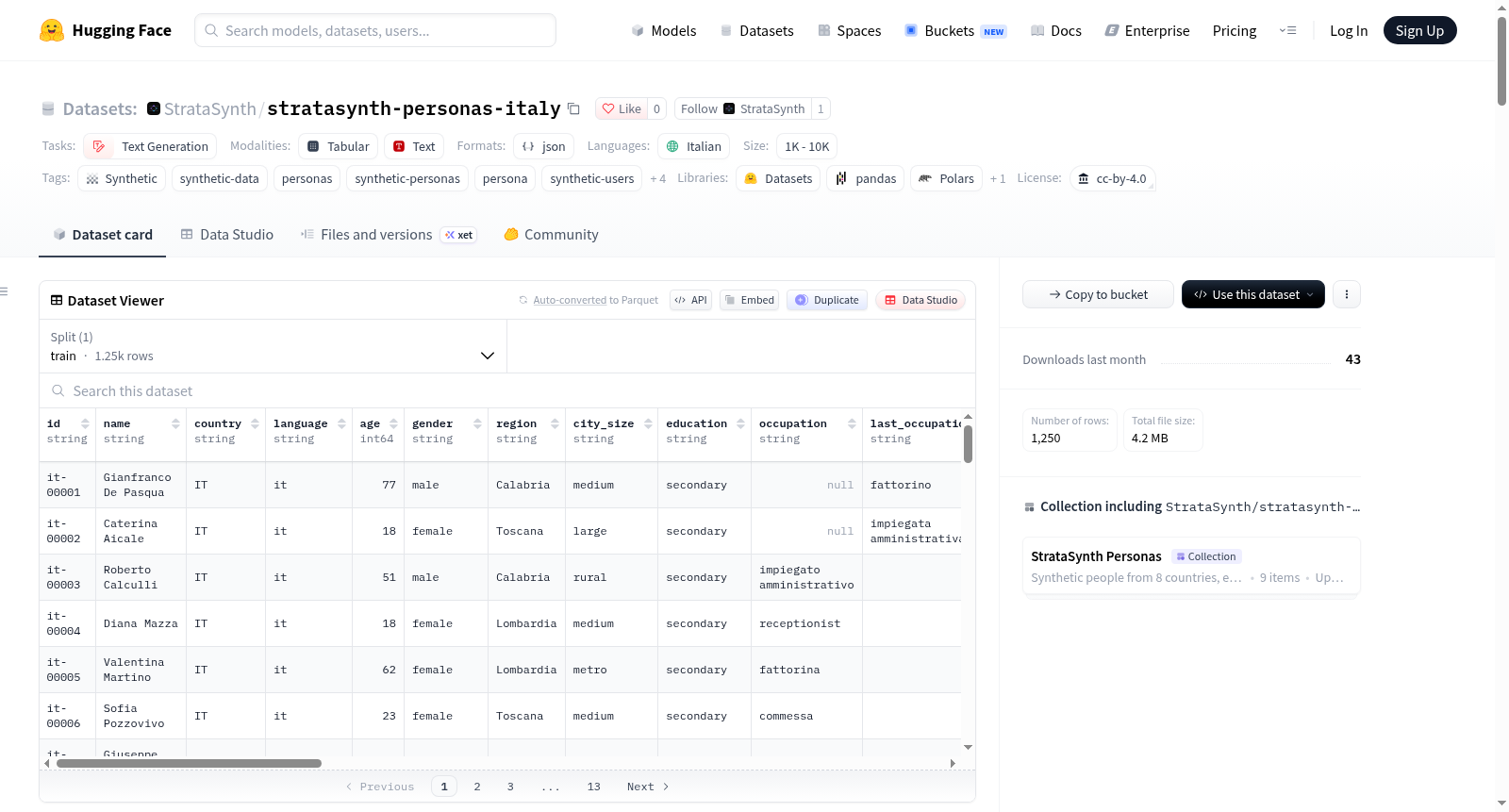1509x812 pixels.
Task: Copy dataset name with the copy icon
Action: pyautogui.click(x=573, y=108)
